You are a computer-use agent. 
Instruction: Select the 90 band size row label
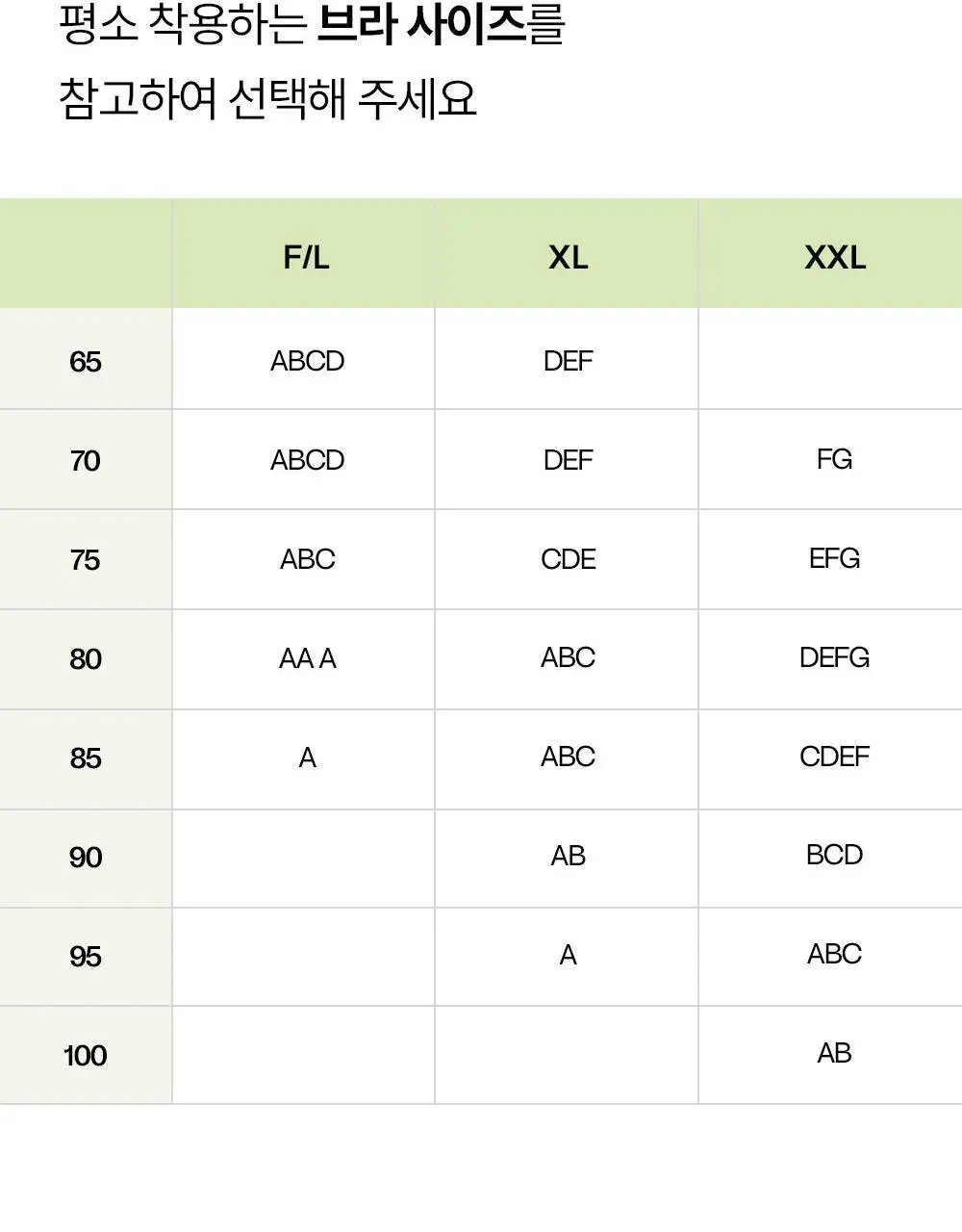click(x=86, y=858)
